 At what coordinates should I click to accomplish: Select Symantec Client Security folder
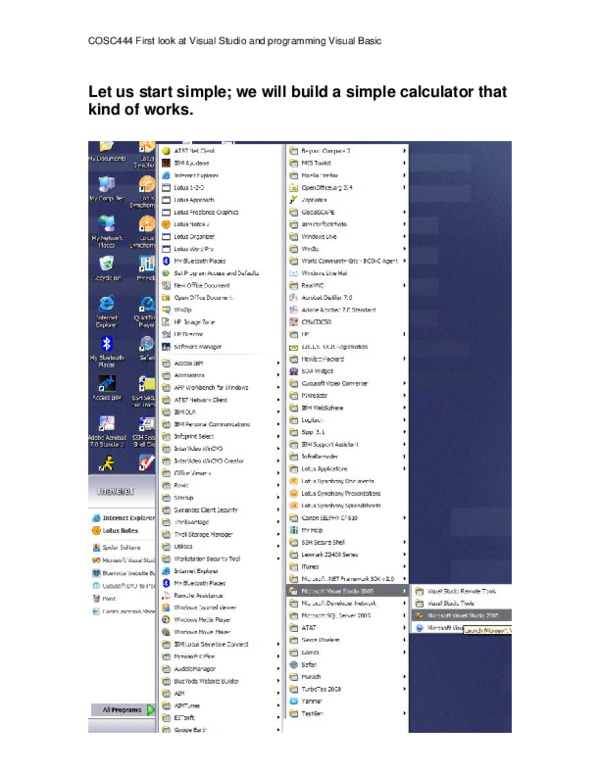(x=200, y=510)
